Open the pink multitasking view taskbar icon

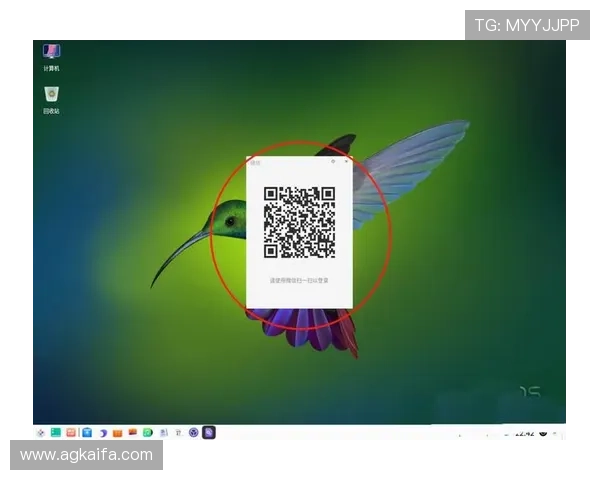(71, 433)
